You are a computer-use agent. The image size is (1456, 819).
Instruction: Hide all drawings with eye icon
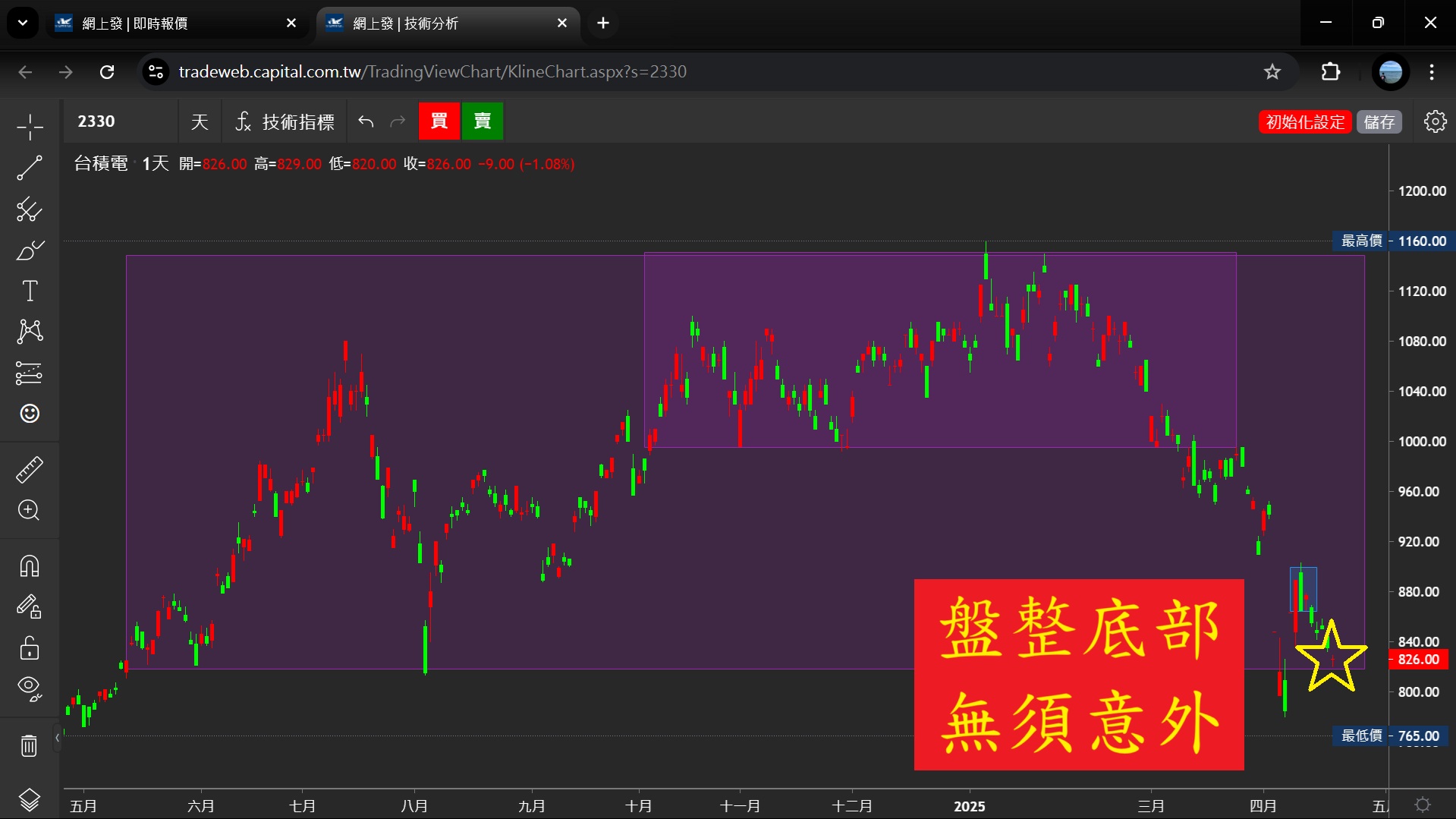[30, 688]
